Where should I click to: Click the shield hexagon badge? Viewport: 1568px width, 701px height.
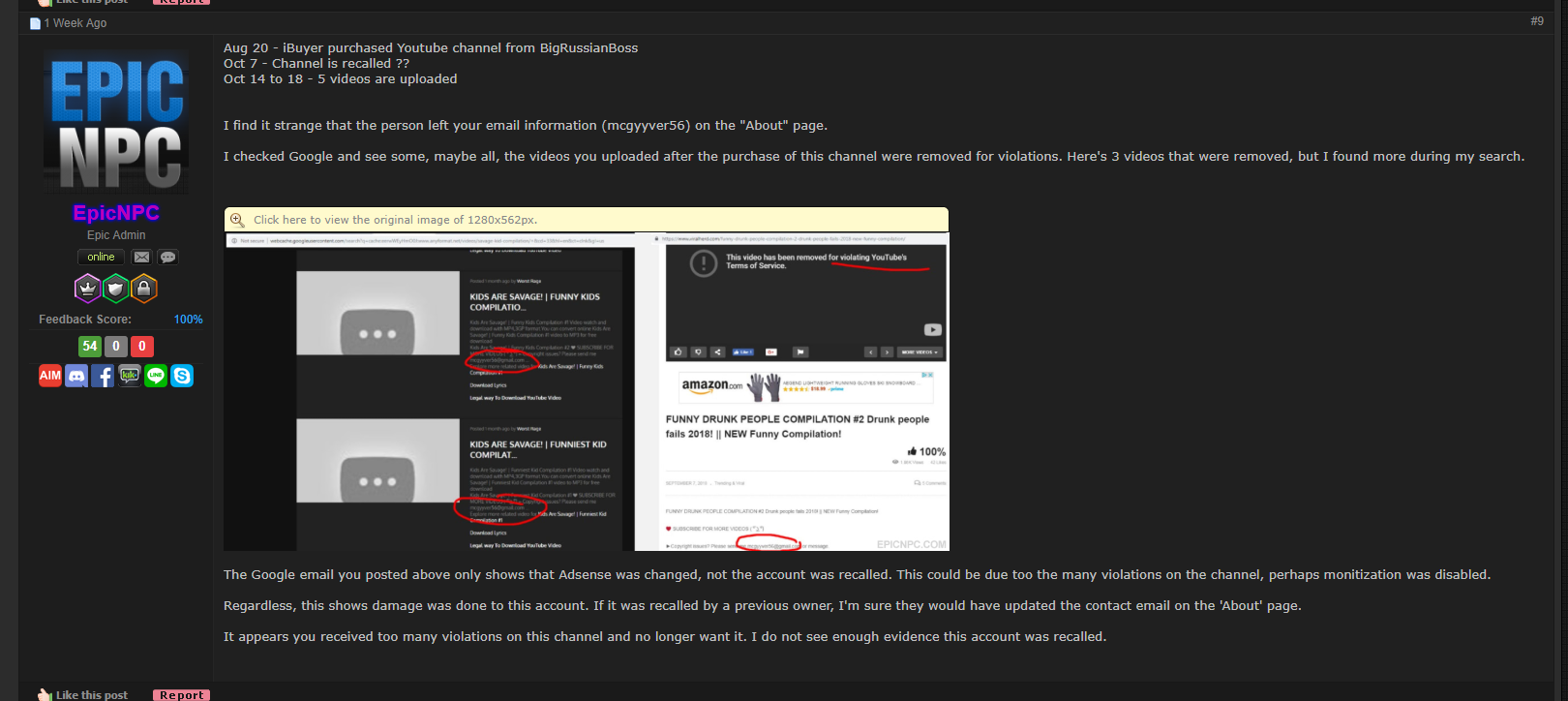(x=116, y=288)
